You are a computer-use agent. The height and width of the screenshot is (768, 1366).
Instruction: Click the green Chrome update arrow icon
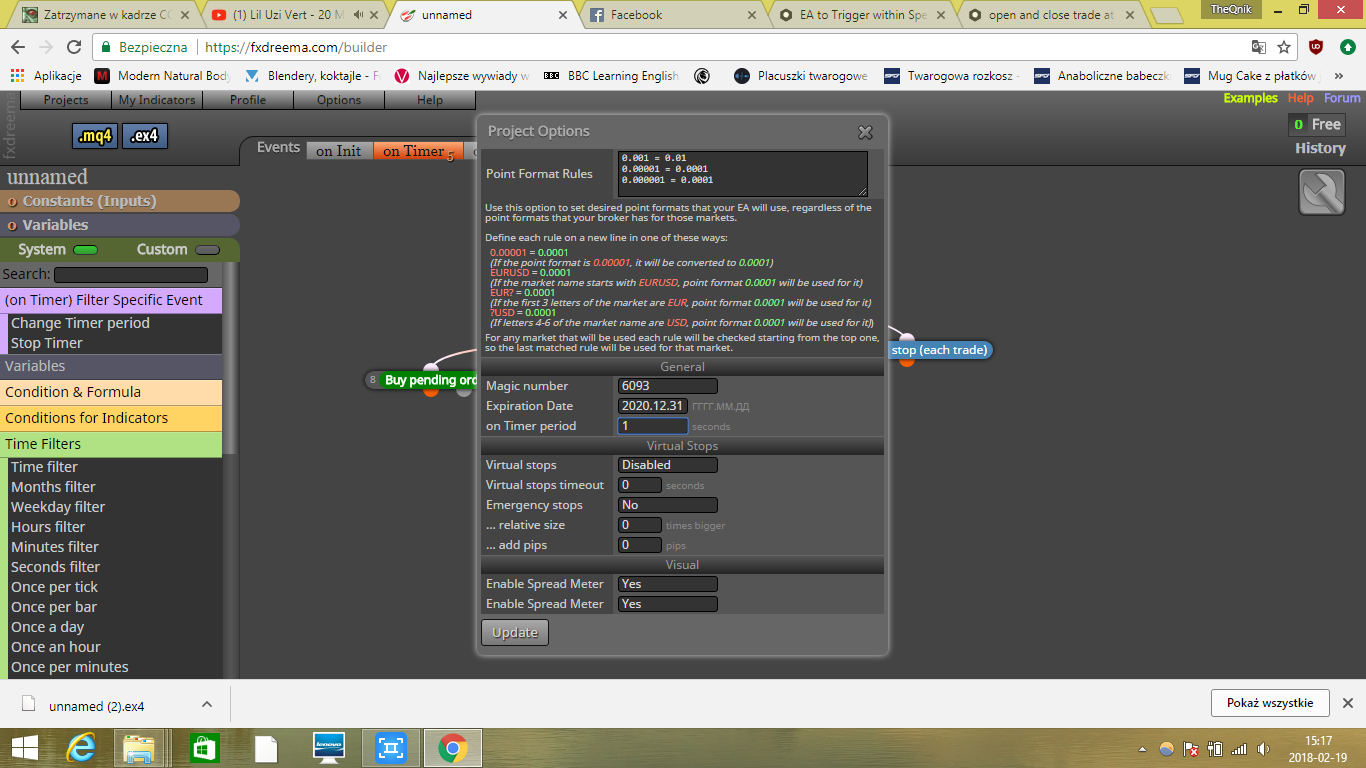point(1347,47)
